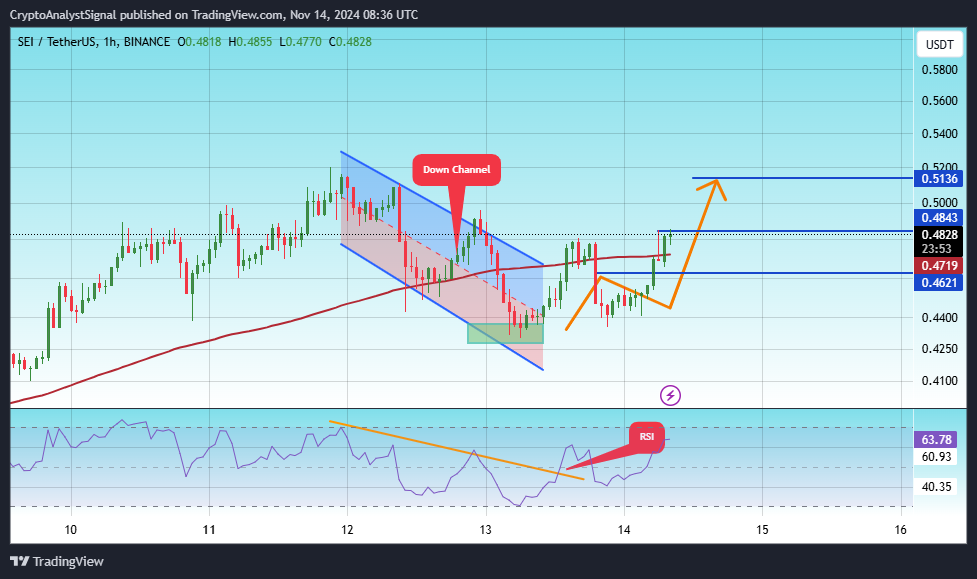This screenshot has height=579, width=977.
Task: Click date 15 on the time axis
Action: pos(762,530)
